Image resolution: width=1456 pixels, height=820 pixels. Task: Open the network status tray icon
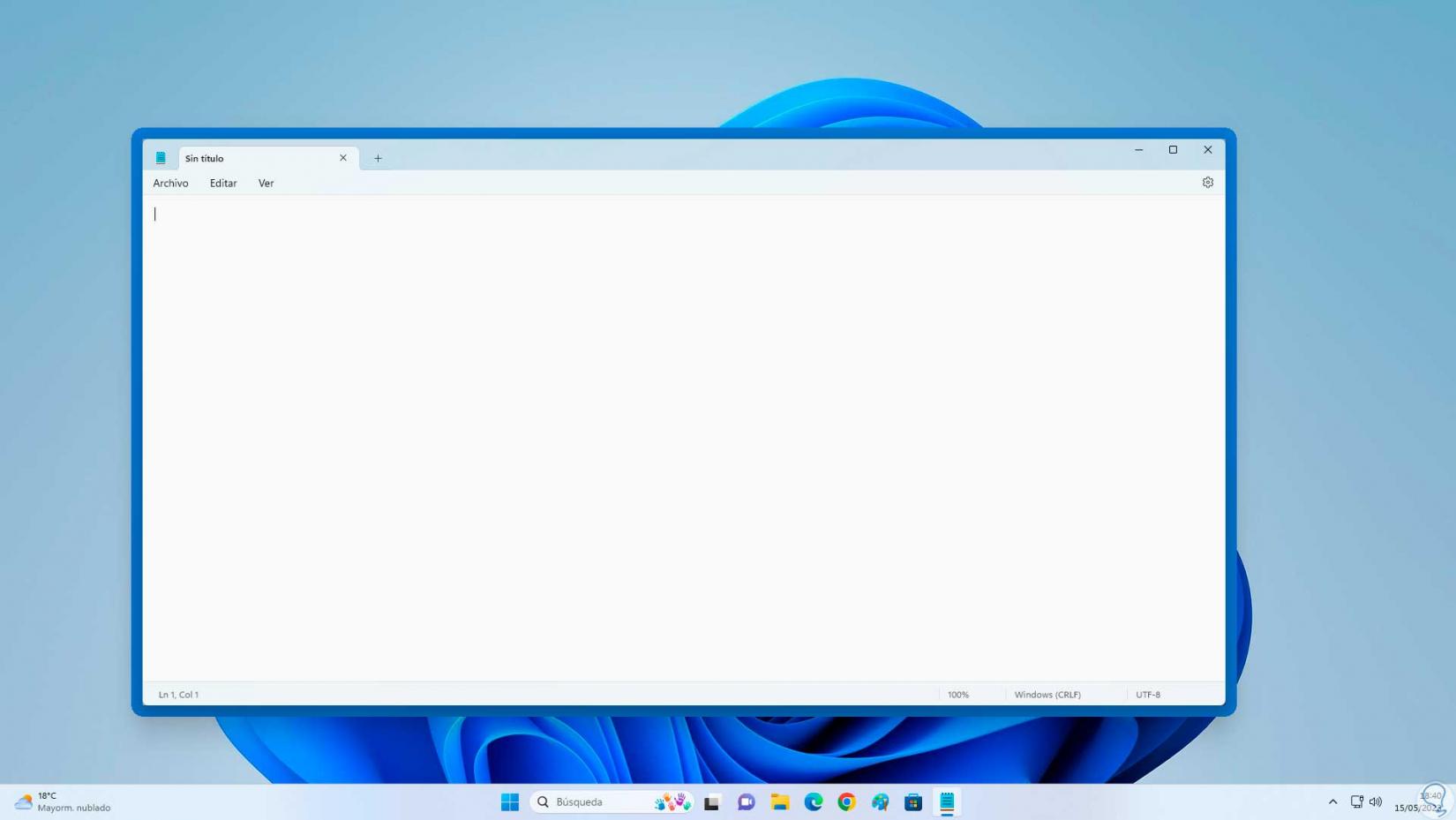click(x=1357, y=802)
